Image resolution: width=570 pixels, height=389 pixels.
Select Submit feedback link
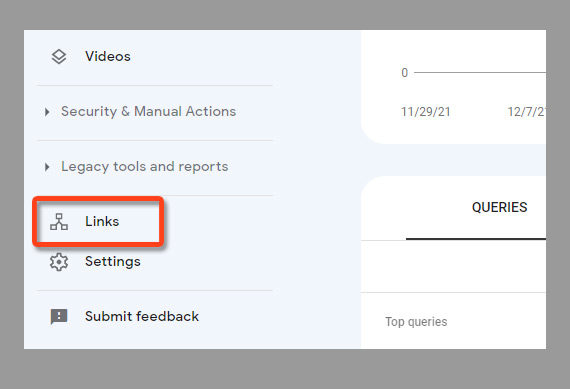[x=142, y=316]
